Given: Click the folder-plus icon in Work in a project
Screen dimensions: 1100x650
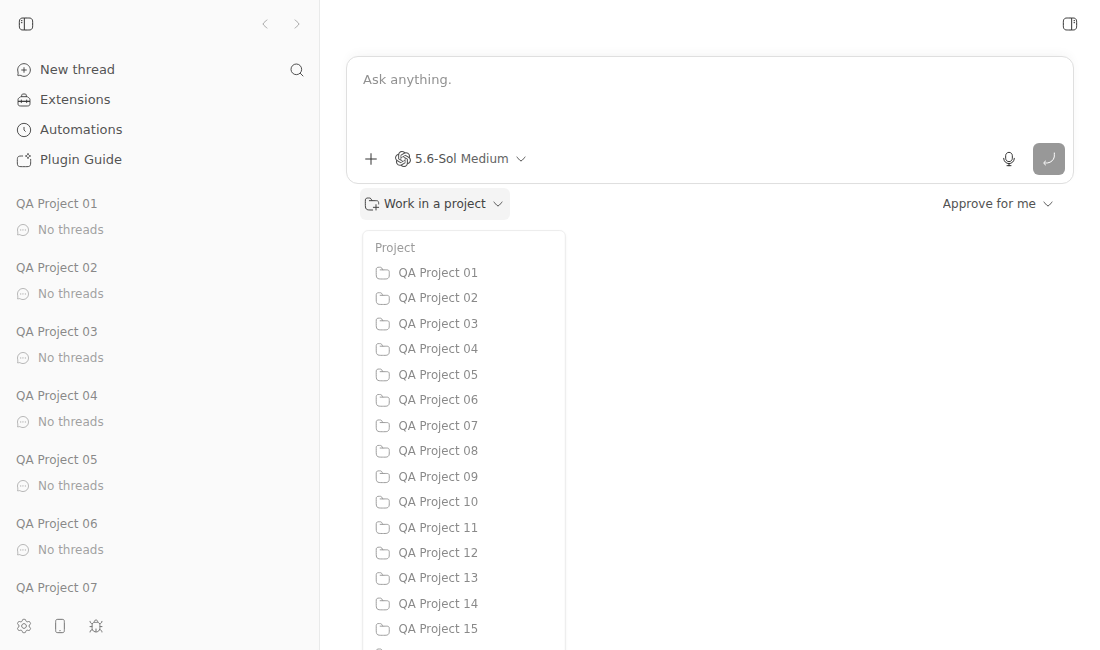Looking at the screenshot, I should [x=372, y=204].
